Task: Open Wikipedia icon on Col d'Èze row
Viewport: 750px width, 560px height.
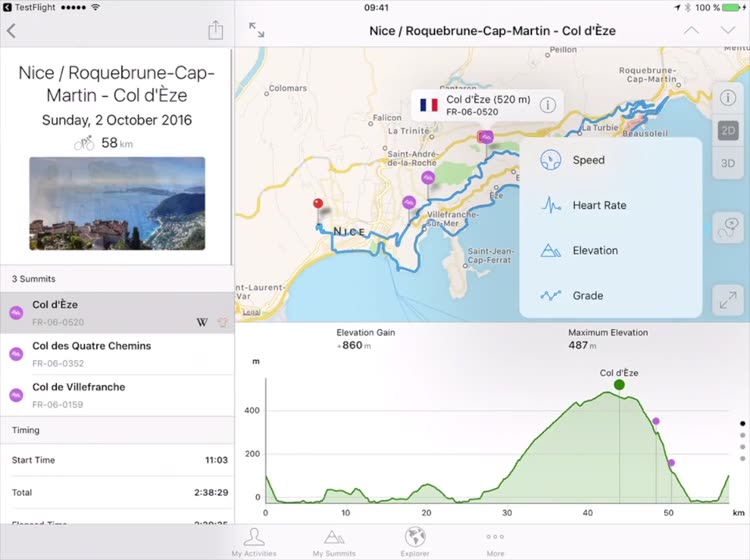Action: [202, 322]
